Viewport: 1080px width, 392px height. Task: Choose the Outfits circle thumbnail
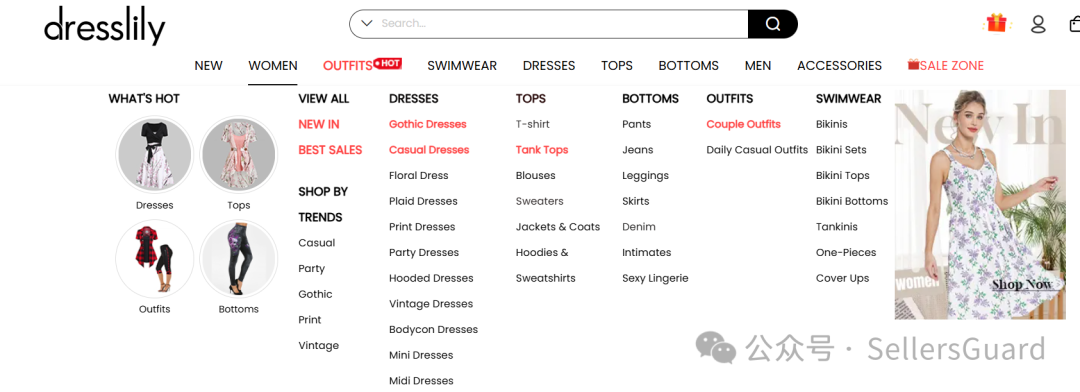pyautogui.click(x=154, y=258)
